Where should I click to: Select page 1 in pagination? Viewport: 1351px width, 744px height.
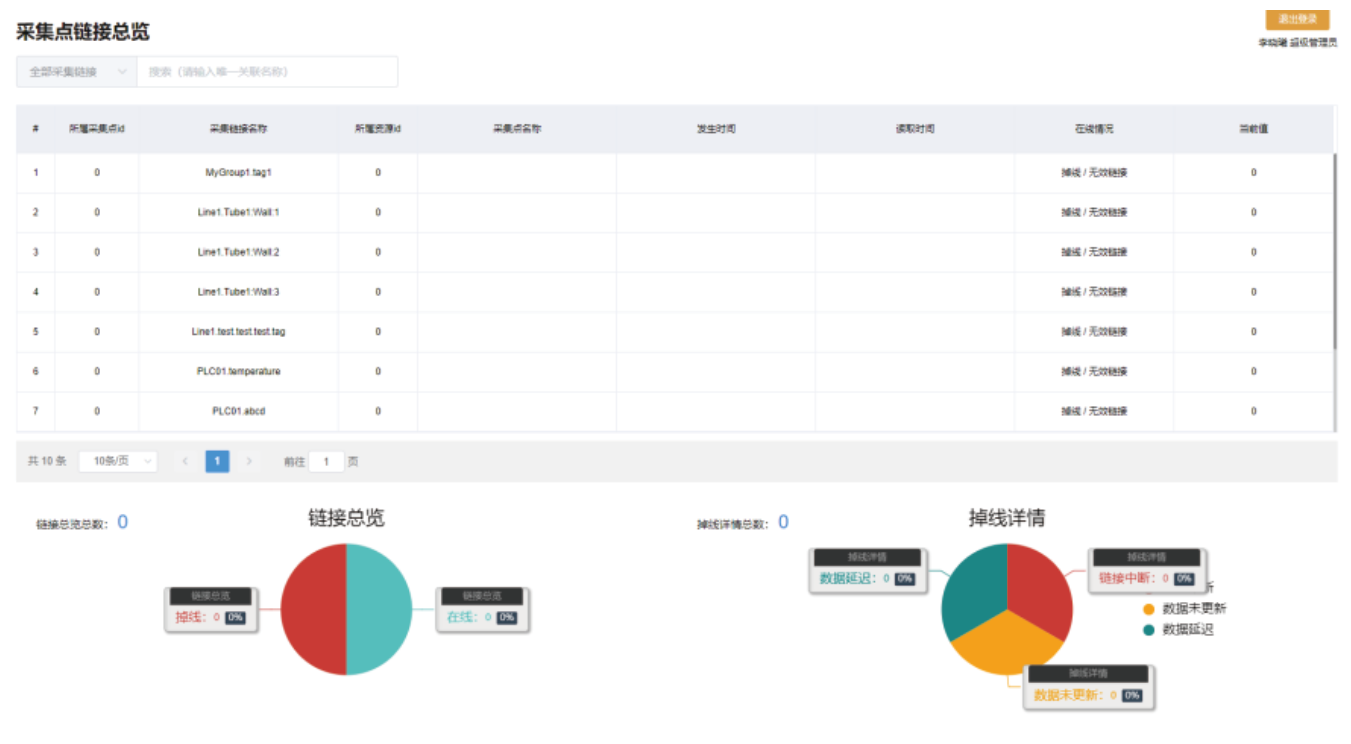(x=217, y=461)
